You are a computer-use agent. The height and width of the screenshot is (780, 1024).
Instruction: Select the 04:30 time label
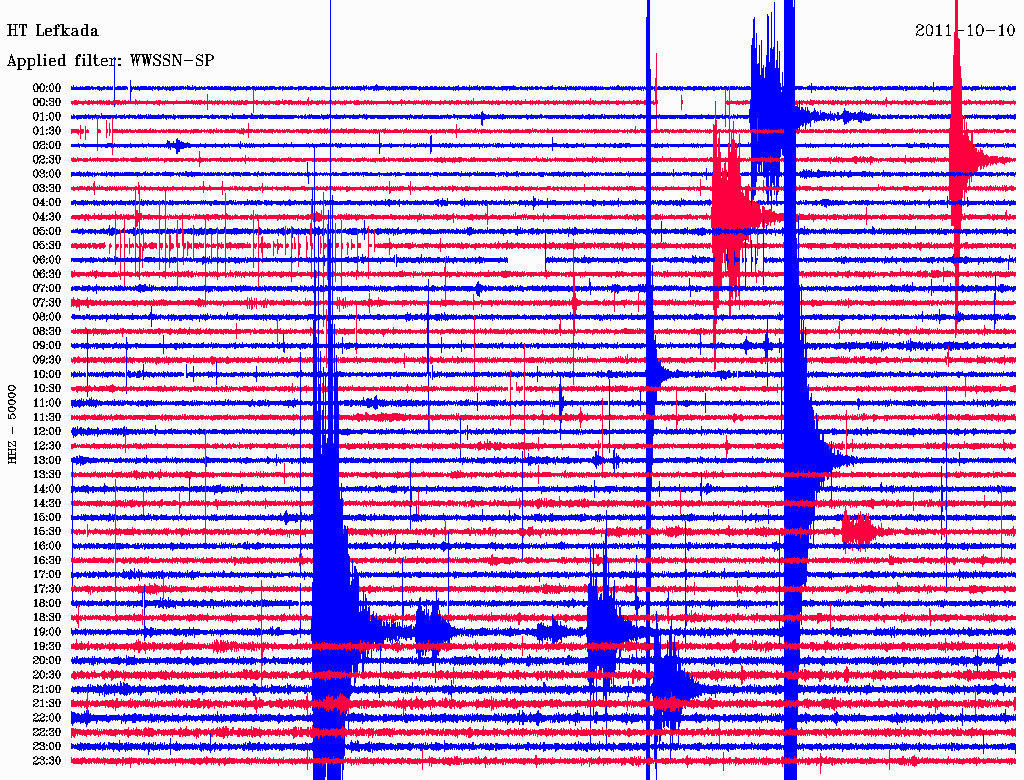click(x=47, y=217)
